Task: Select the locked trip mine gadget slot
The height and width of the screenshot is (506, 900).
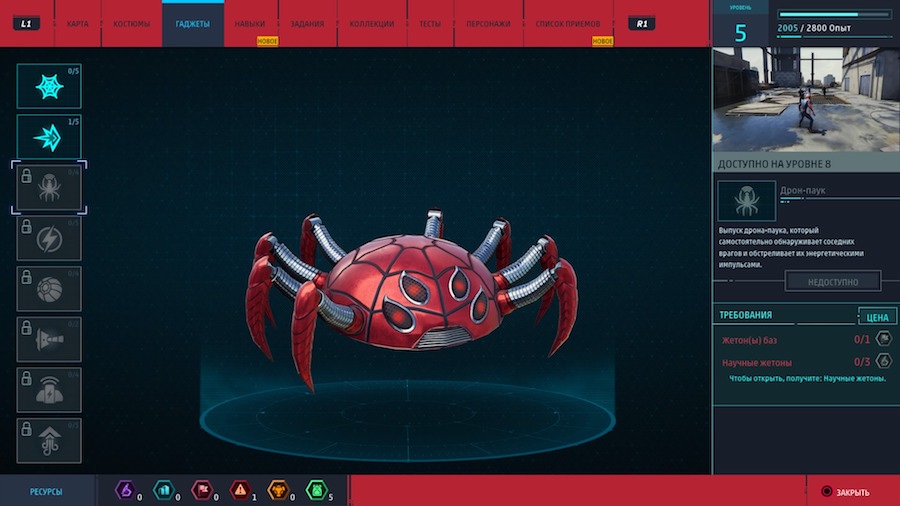Action: coord(49,390)
